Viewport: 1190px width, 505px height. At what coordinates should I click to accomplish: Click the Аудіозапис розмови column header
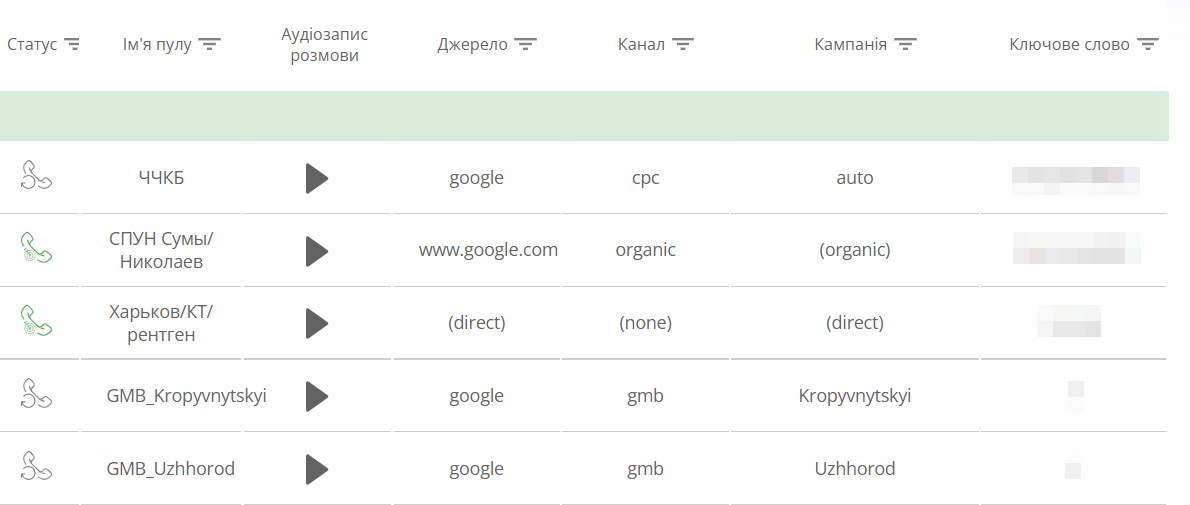[324, 45]
